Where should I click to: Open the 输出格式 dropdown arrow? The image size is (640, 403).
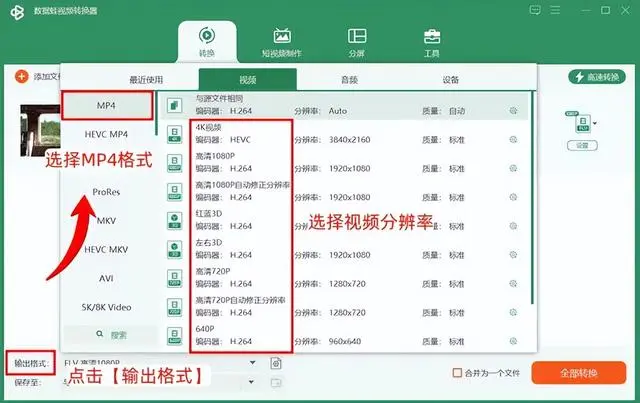253,363
